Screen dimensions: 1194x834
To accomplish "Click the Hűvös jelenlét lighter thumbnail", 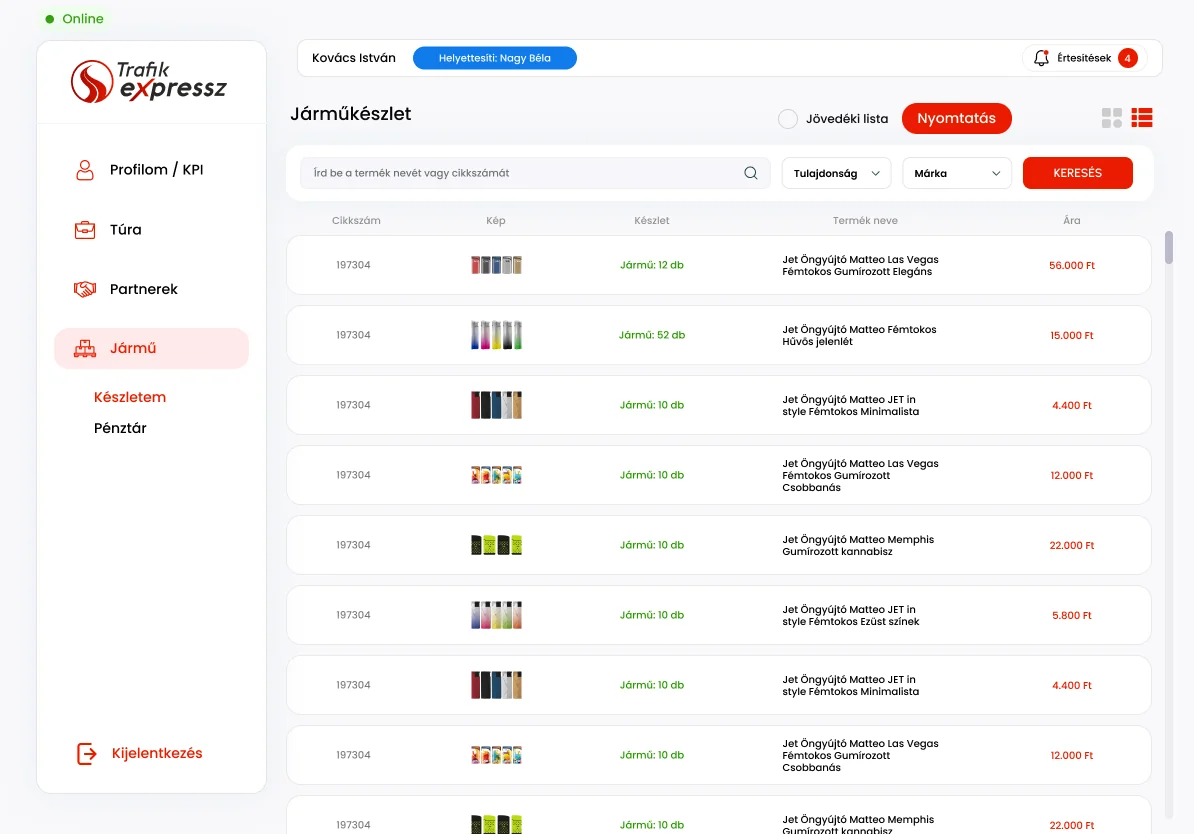I will (496, 335).
